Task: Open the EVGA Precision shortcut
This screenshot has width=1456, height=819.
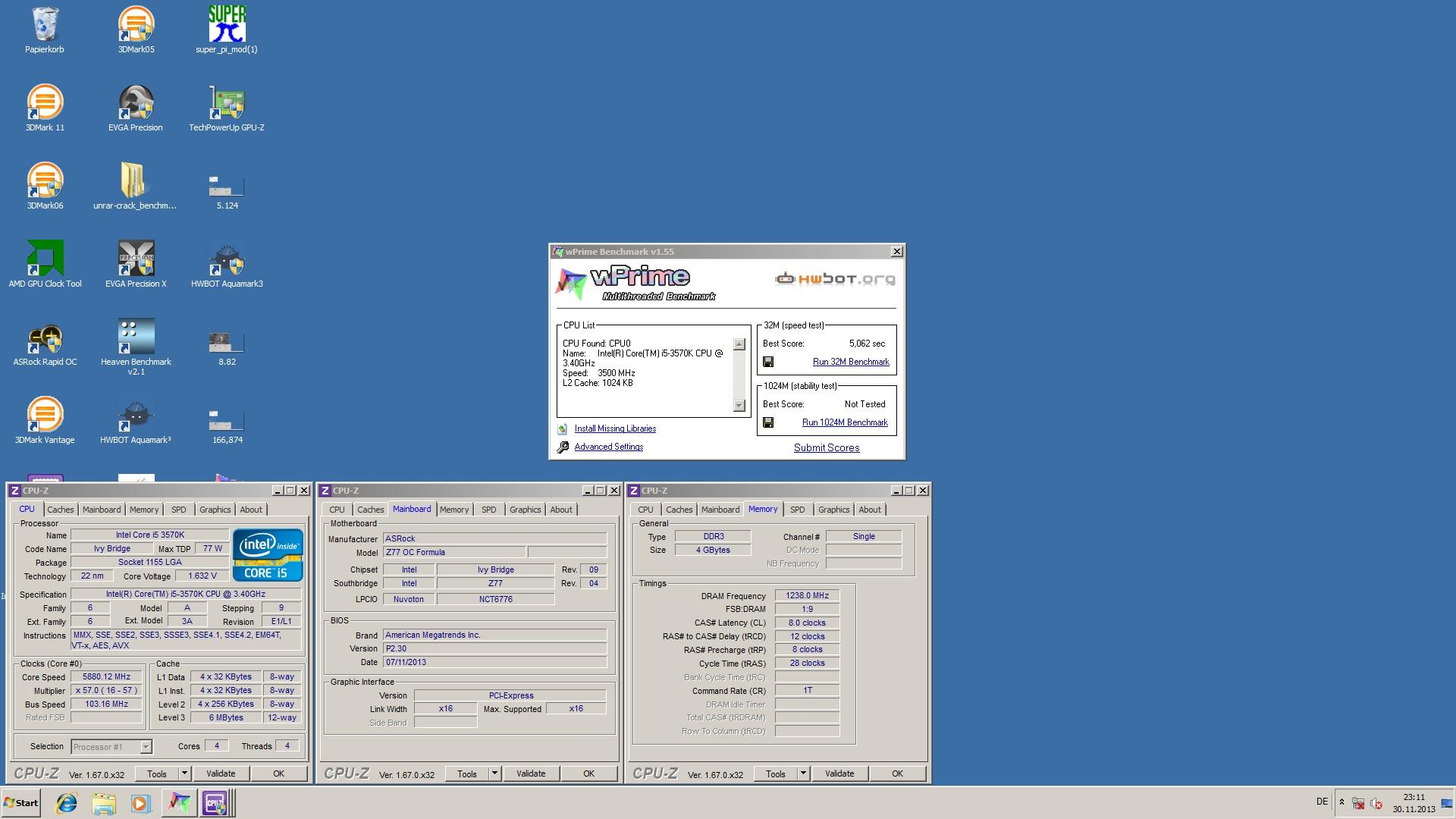Action: pos(136,108)
